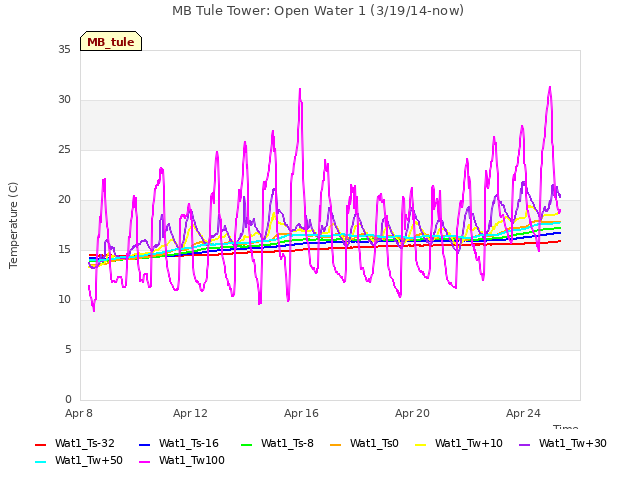Select the Wat1_Ts0 legend label

pyautogui.click(x=374, y=443)
